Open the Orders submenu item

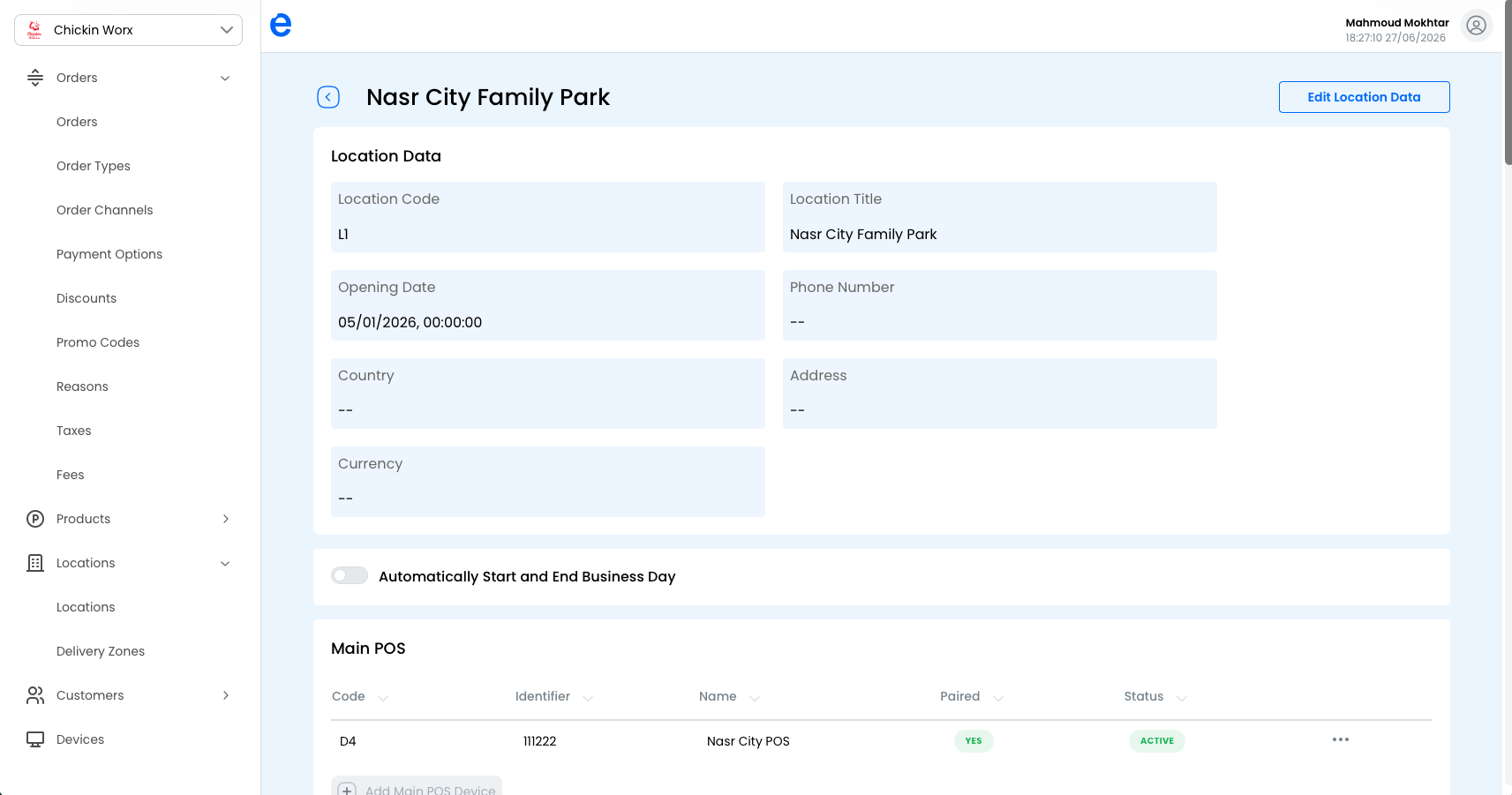(x=77, y=122)
